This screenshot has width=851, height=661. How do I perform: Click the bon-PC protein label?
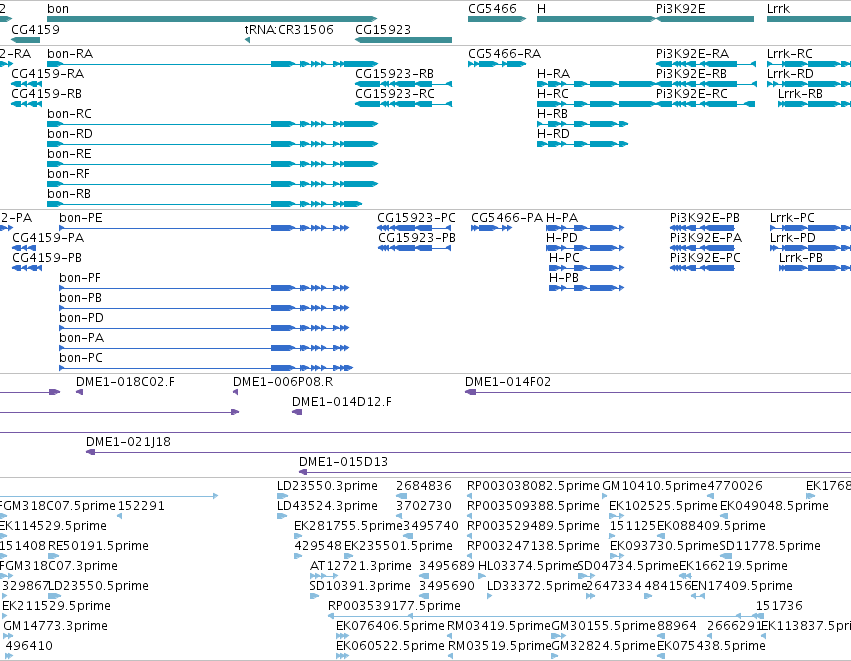pos(81,358)
